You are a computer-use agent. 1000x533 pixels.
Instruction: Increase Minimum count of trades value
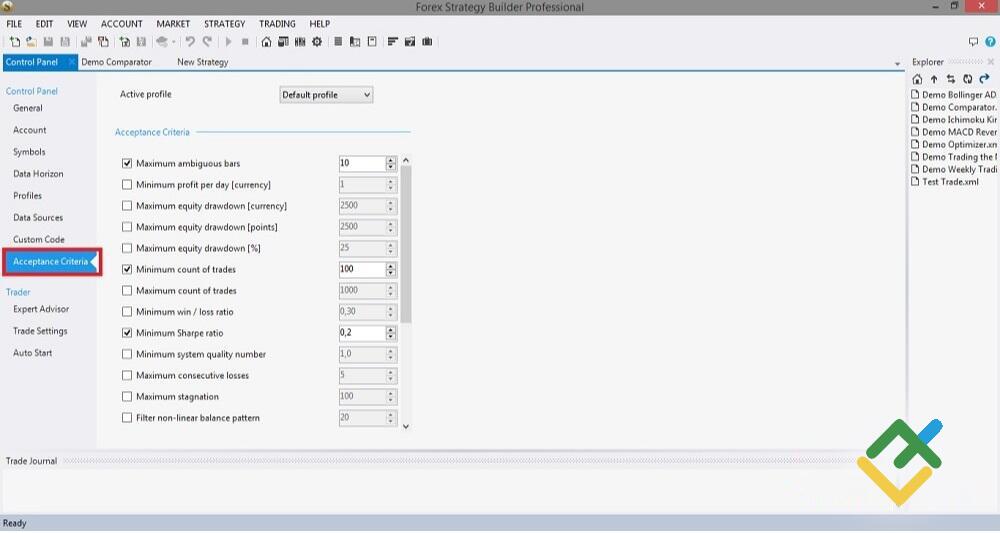[391, 266]
